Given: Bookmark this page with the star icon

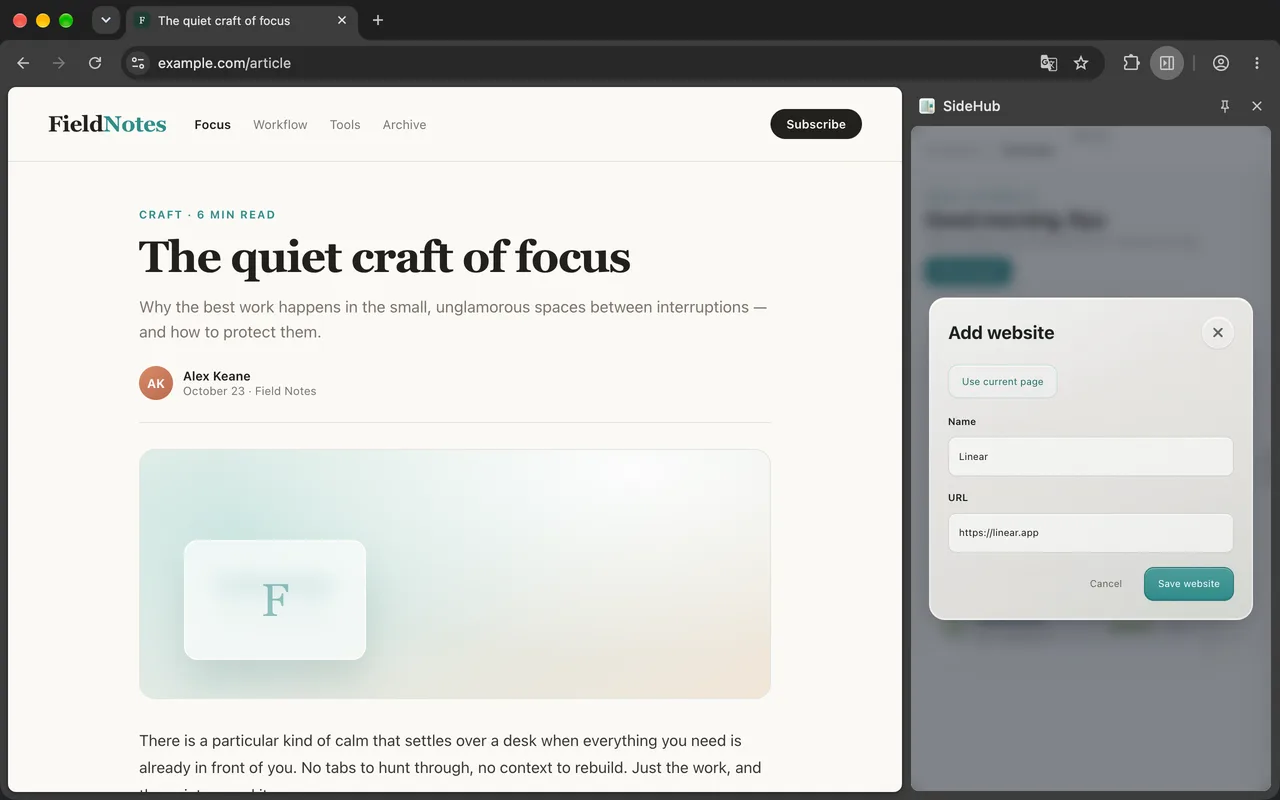Looking at the screenshot, I should [x=1081, y=63].
